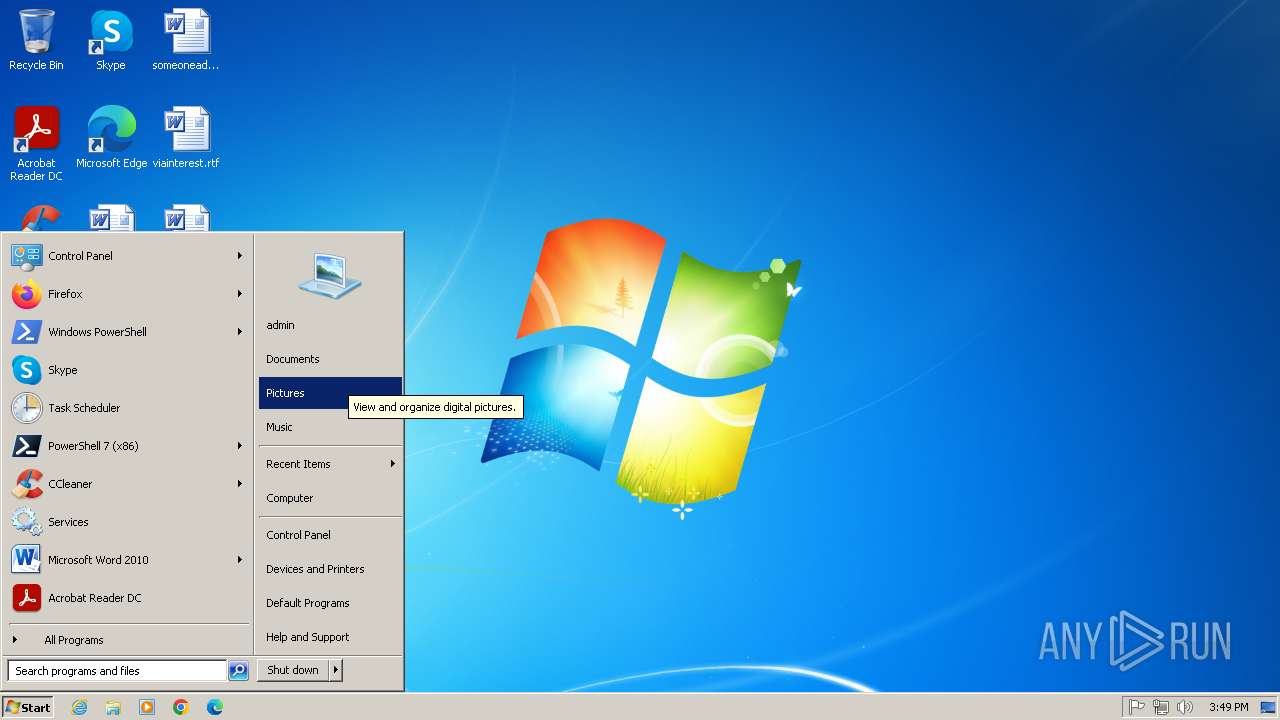The height and width of the screenshot is (720, 1280).
Task: Open Documents from the Start menu
Action: (330, 359)
